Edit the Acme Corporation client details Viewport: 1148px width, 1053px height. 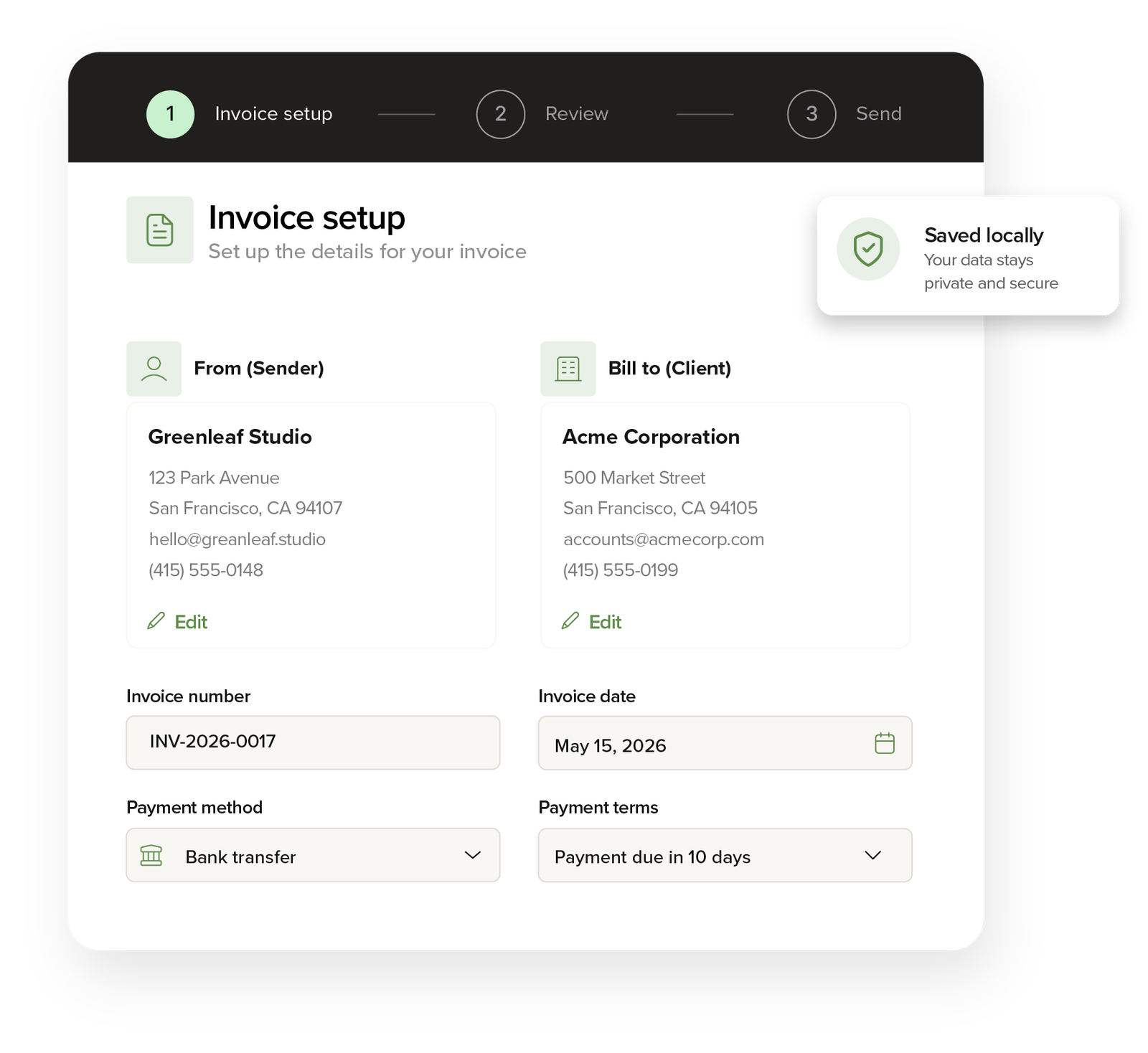click(591, 622)
